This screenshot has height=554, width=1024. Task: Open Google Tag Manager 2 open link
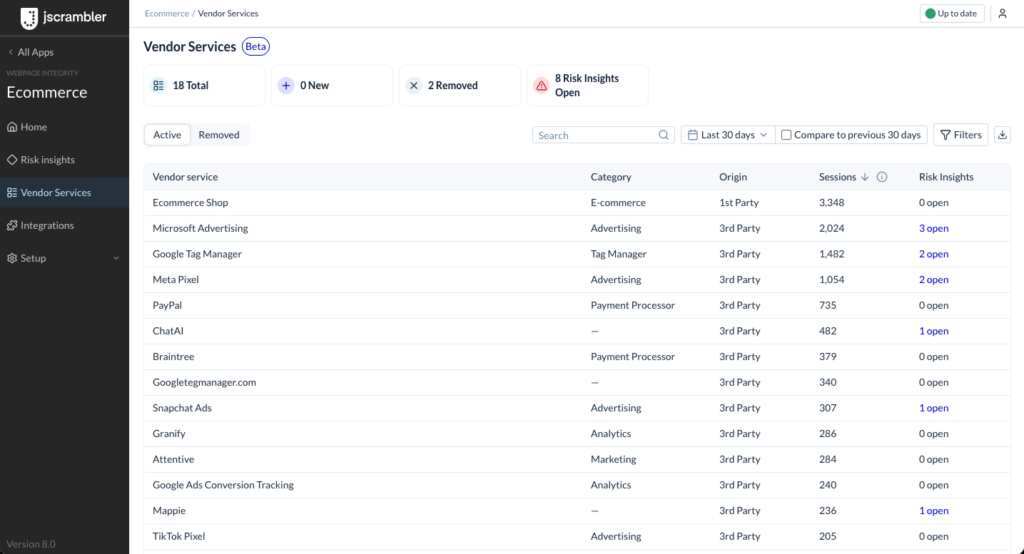click(x=933, y=253)
